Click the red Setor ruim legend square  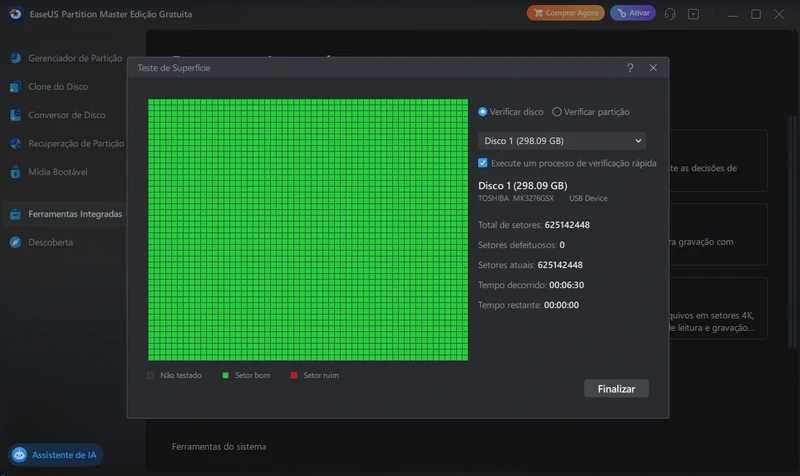click(294, 375)
